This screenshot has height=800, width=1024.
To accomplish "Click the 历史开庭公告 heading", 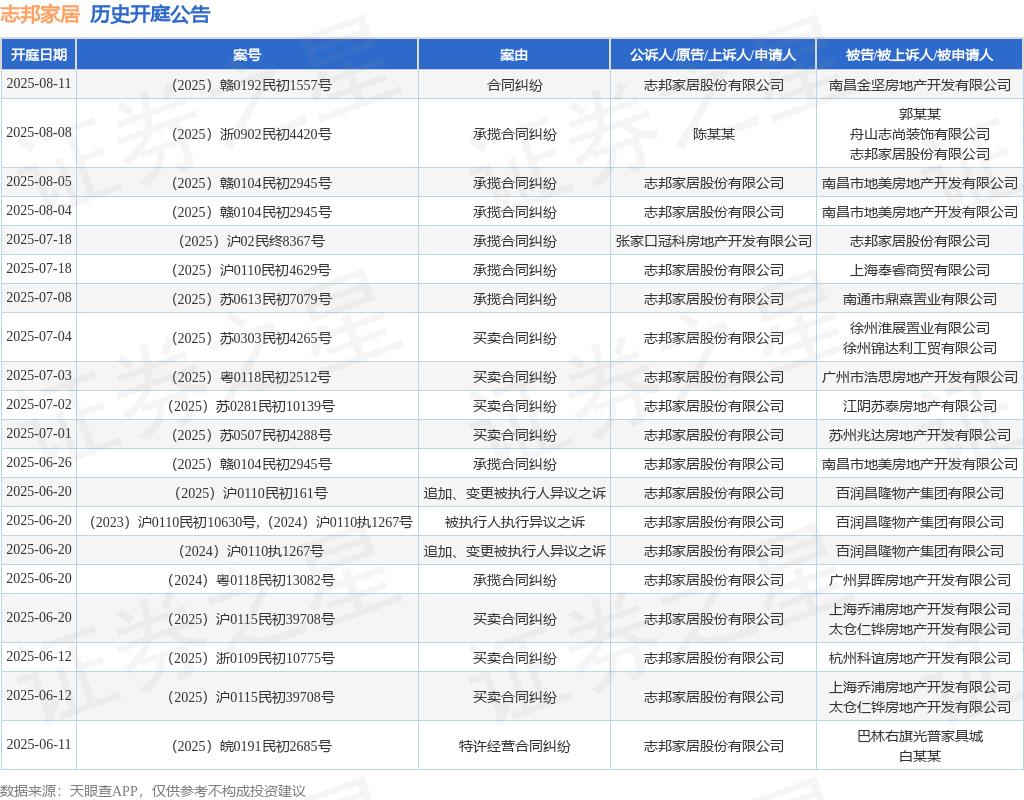I will 150,14.
